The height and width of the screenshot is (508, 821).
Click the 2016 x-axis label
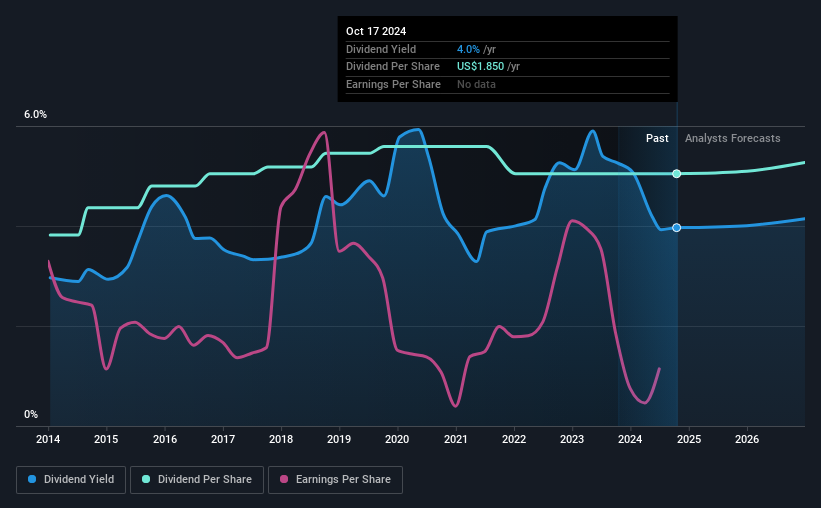165,439
